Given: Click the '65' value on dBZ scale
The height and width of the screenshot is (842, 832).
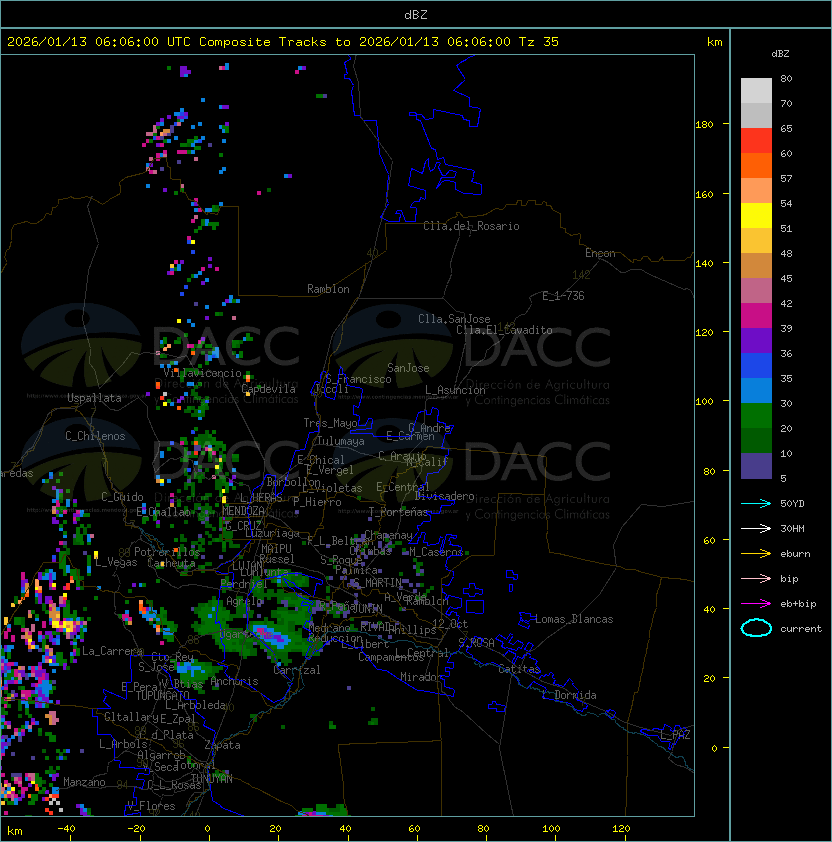Looking at the screenshot, I should (x=786, y=128).
